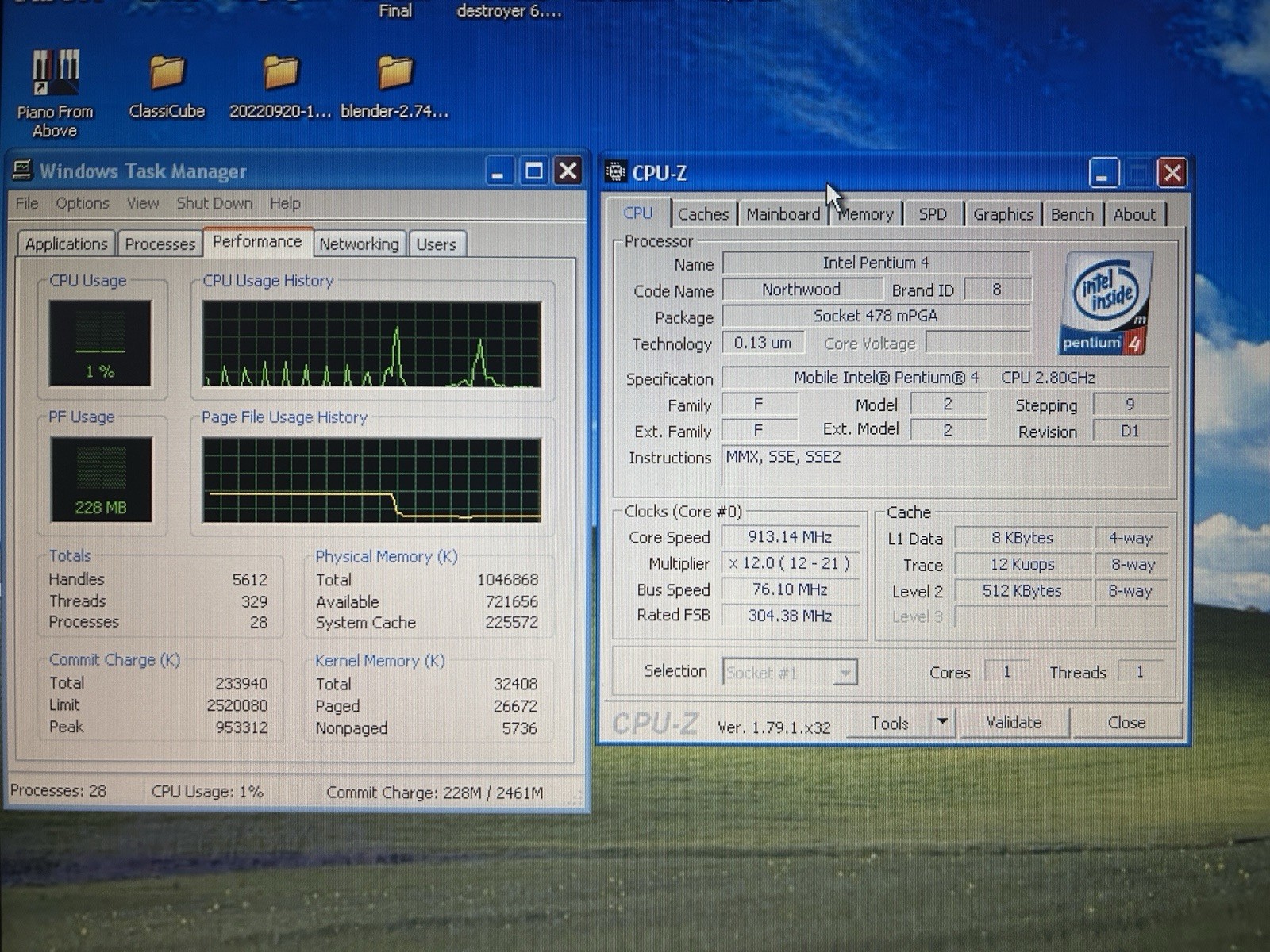Maximize the Windows Task Manager window
1270x952 pixels.
point(533,171)
